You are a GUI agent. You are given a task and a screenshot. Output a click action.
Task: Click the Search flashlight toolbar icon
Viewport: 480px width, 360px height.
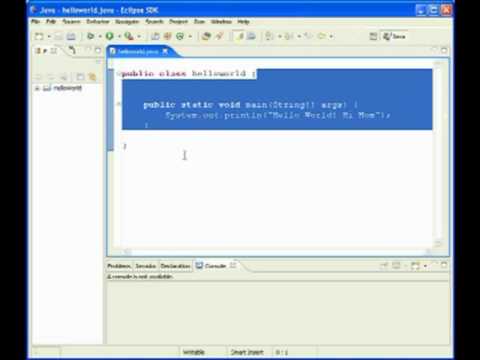[x=219, y=36]
